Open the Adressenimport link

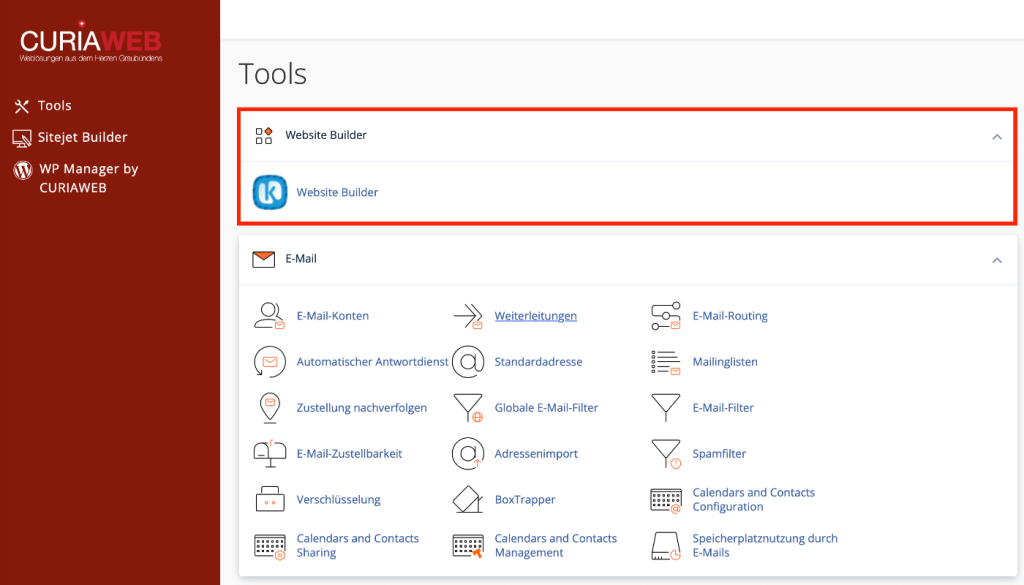(x=536, y=454)
